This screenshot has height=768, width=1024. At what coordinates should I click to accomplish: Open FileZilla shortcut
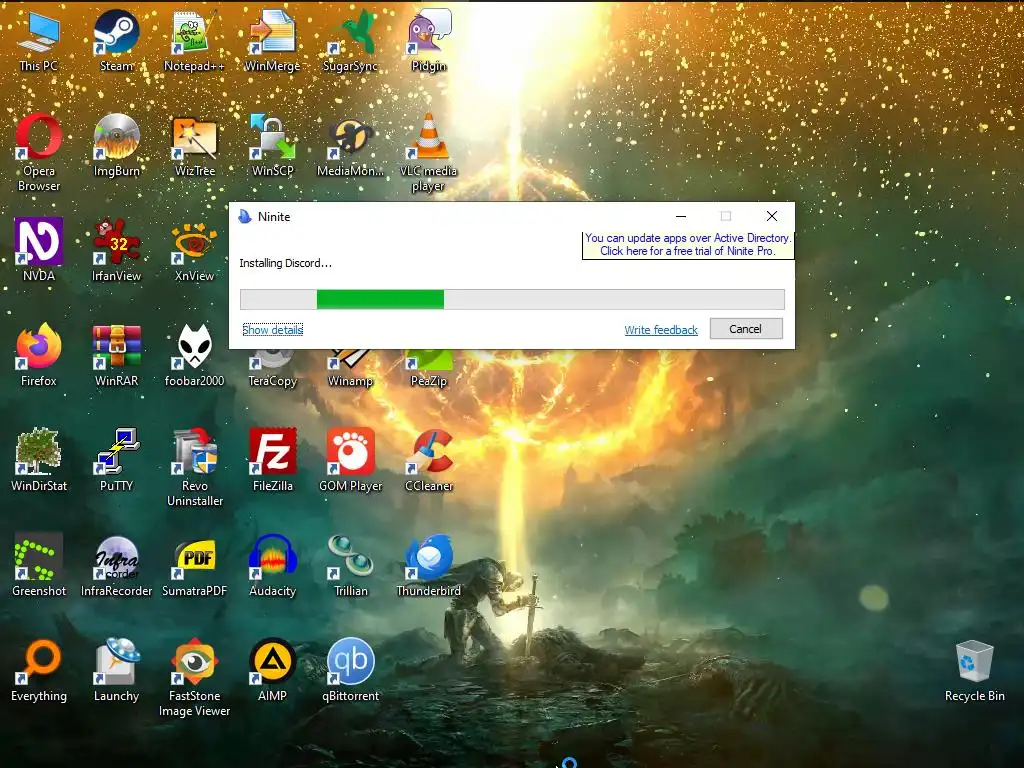272,460
